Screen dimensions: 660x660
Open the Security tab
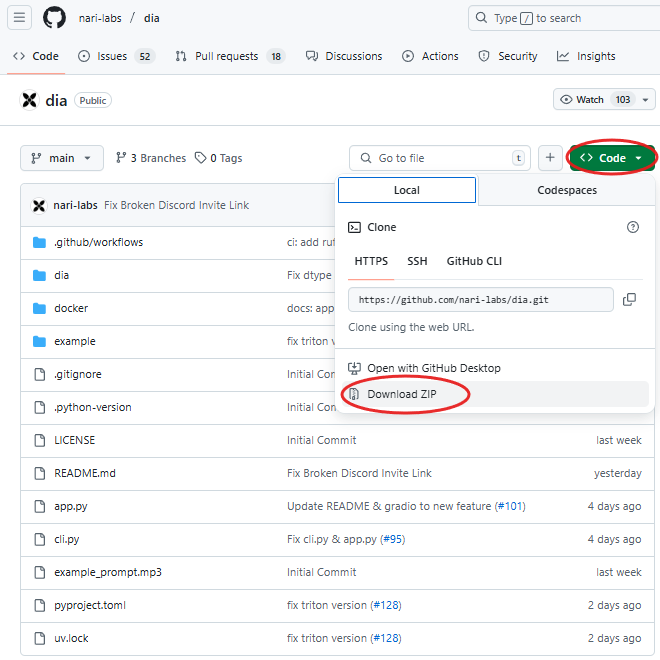pyautogui.click(x=508, y=56)
